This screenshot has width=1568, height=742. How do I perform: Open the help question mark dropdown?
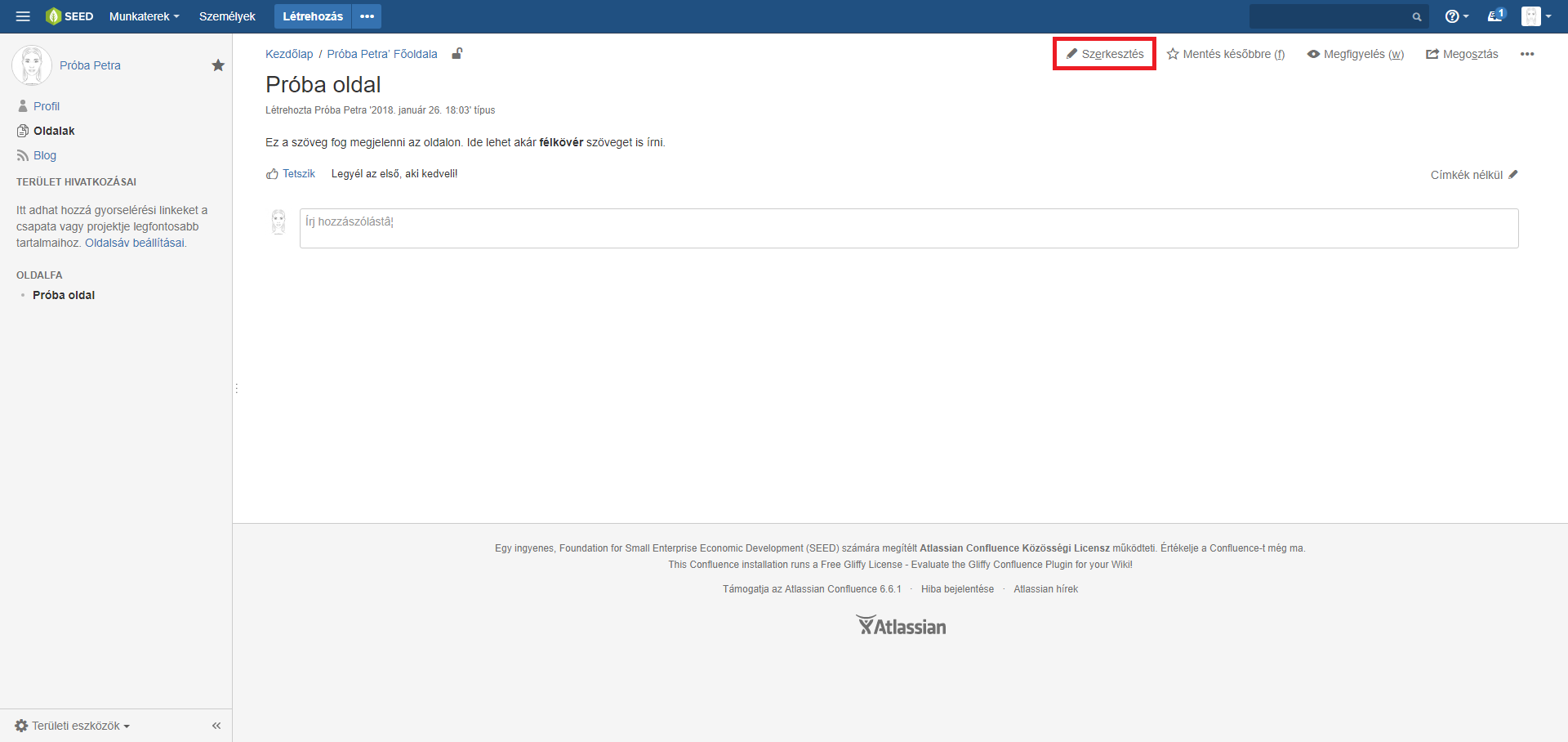(1456, 16)
